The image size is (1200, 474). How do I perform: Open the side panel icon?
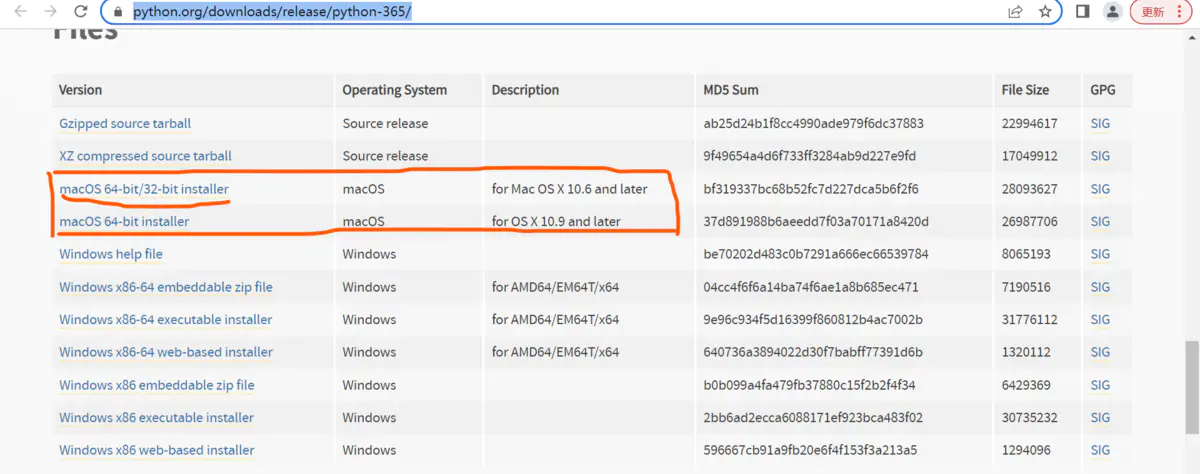pyautogui.click(x=1082, y=12)
